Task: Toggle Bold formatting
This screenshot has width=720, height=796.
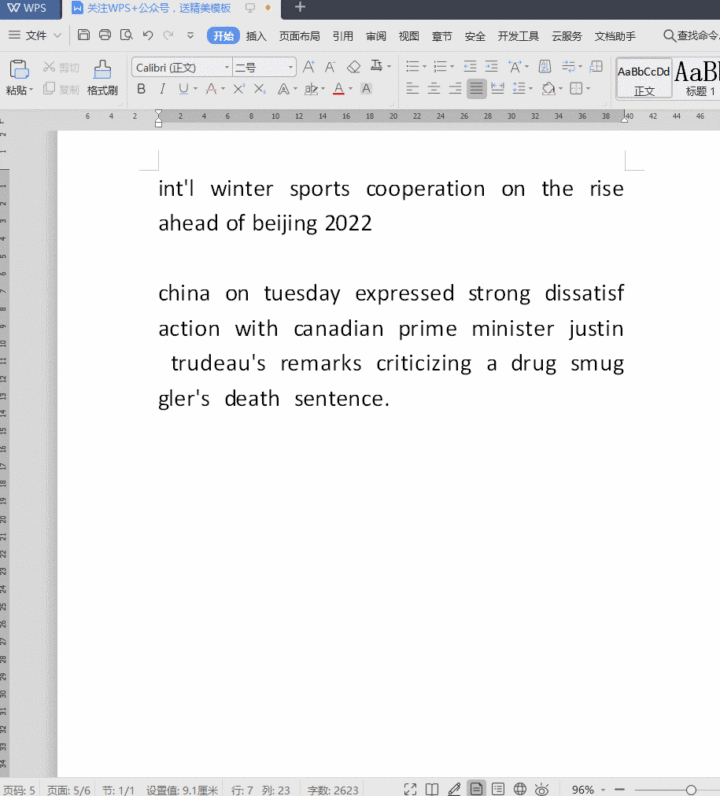Action: coord(141,89)
